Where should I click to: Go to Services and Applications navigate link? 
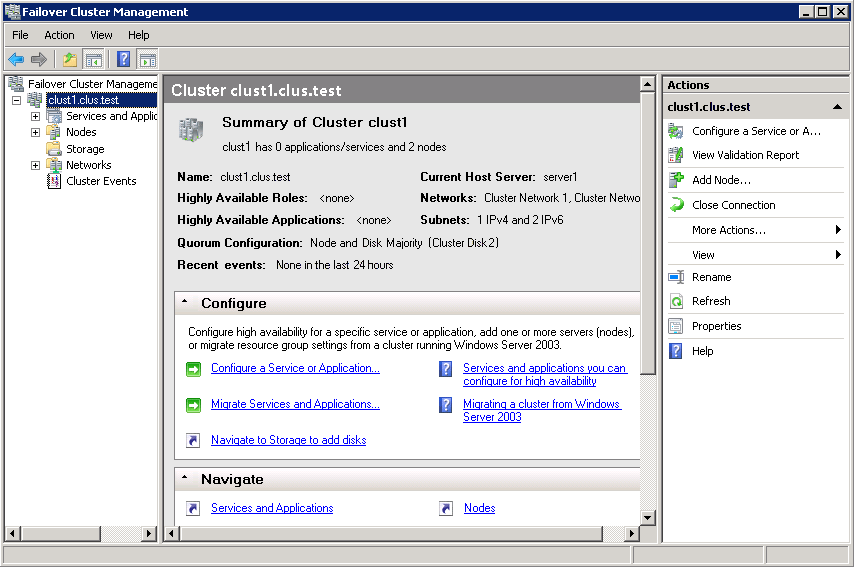pos(272,508)
